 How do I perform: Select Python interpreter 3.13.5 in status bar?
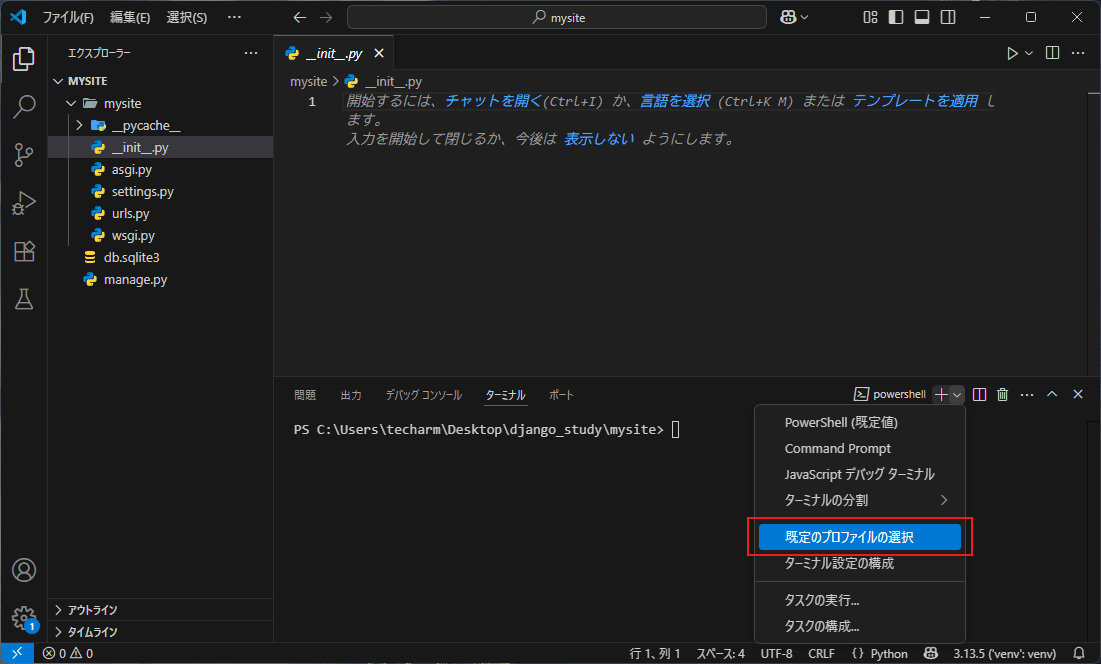coord(1004,653)
